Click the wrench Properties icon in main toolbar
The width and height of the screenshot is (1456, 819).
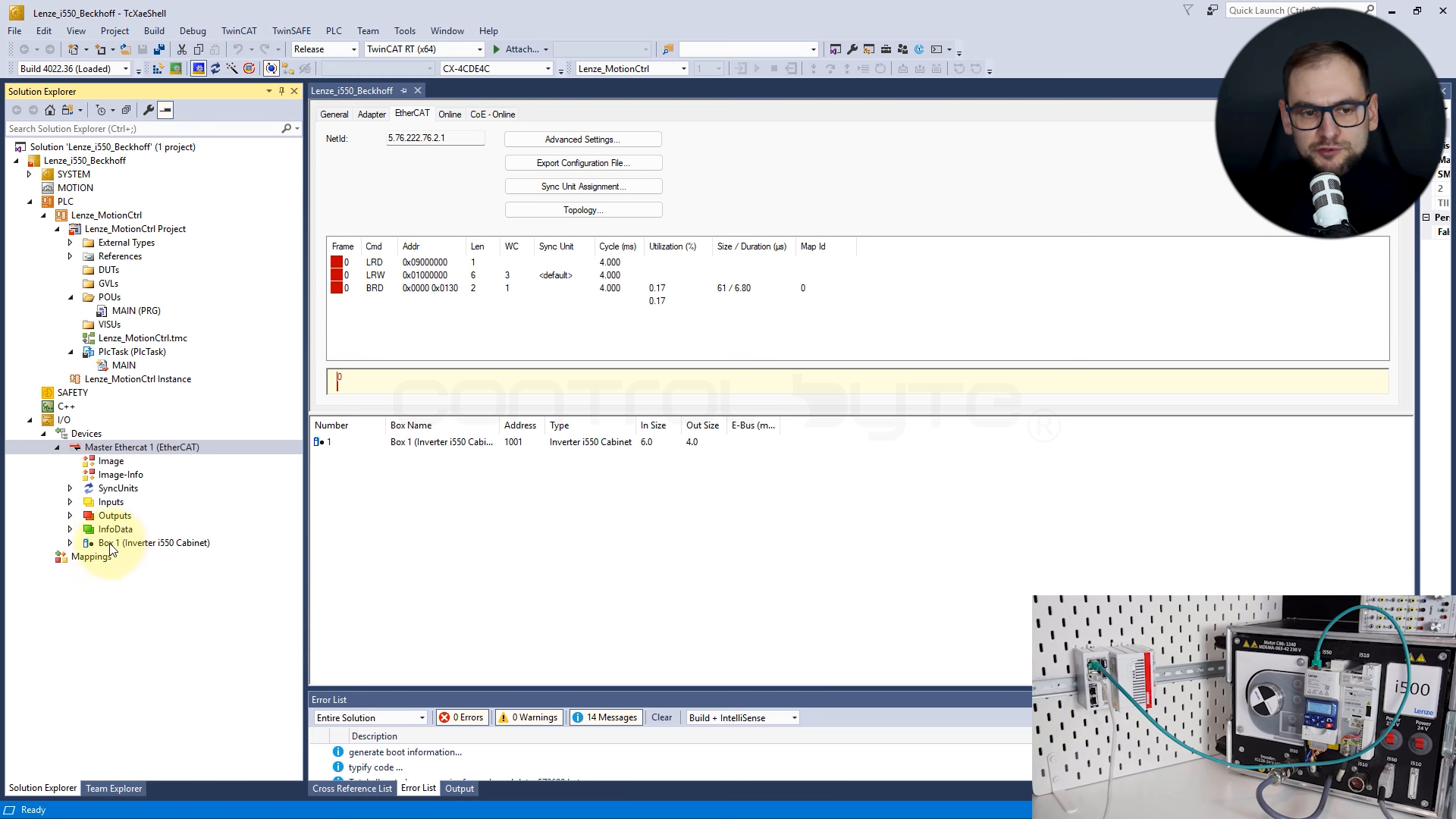pyautogui.click(x=852, y=49)
